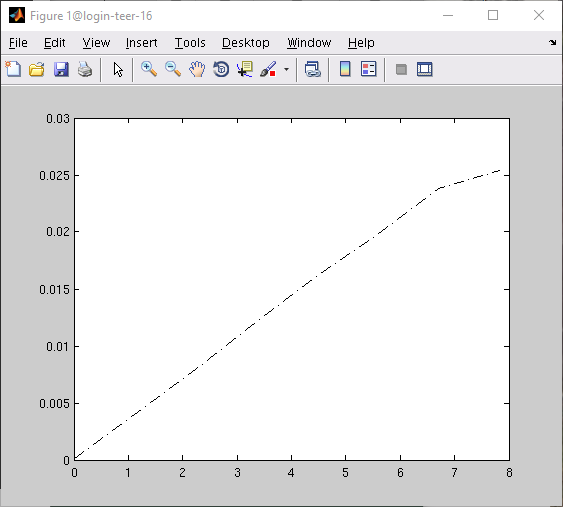Save the figure with the floppy disk icon
The image size is (563, 507).
pyautogui.click(x=61, y=69)
